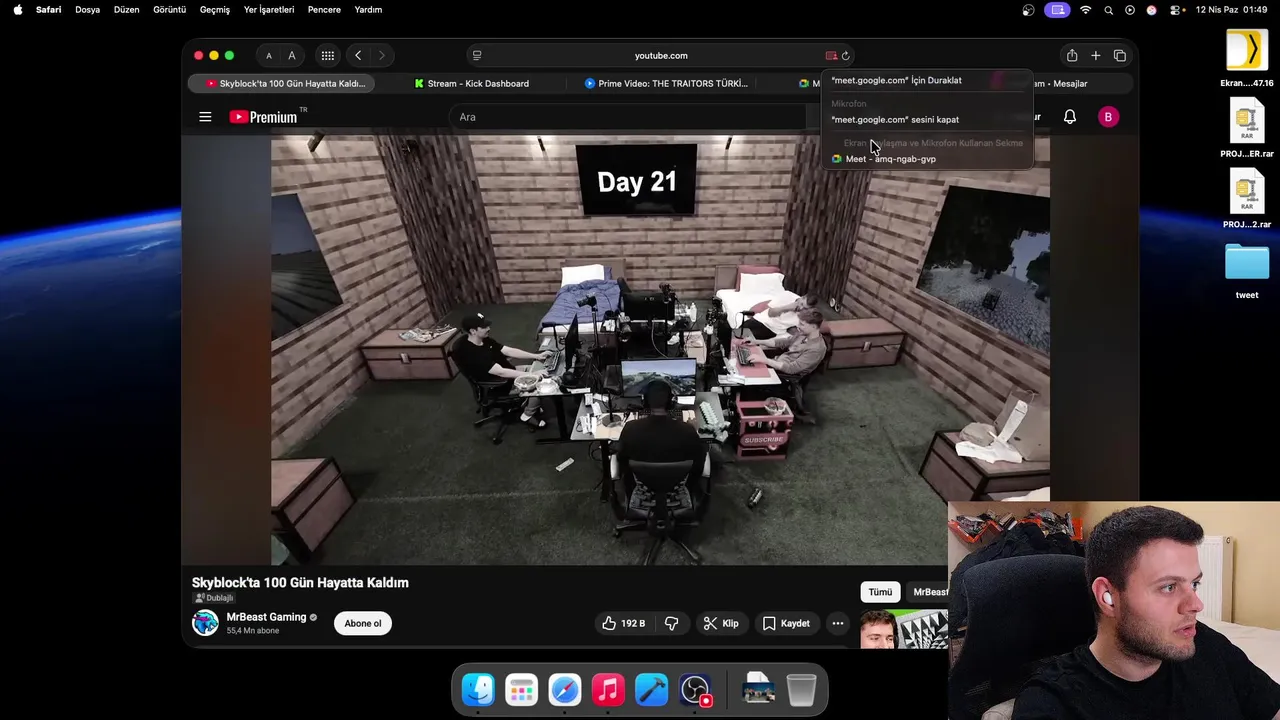
Task: Reload the youtube.com page
Action: point(846,56)
